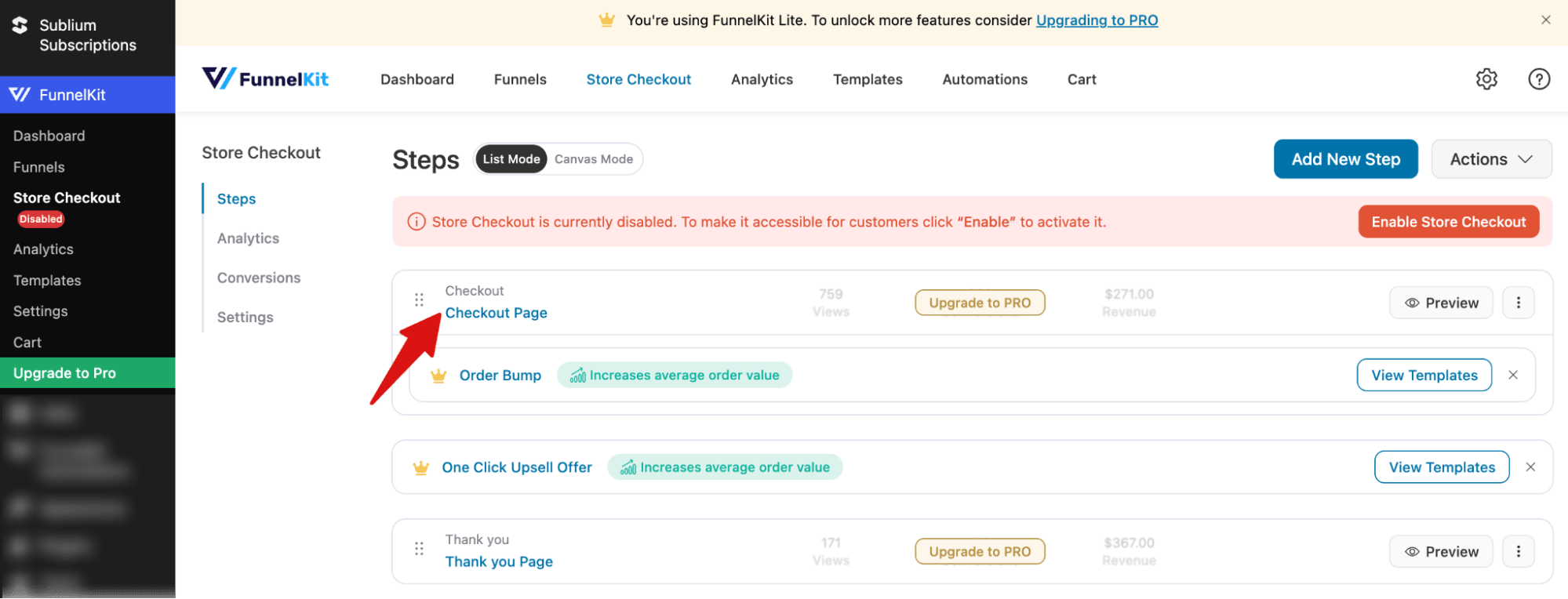Open the Dashboard tab in top navigation
The image size is (1568, 599).
(417, 79)
